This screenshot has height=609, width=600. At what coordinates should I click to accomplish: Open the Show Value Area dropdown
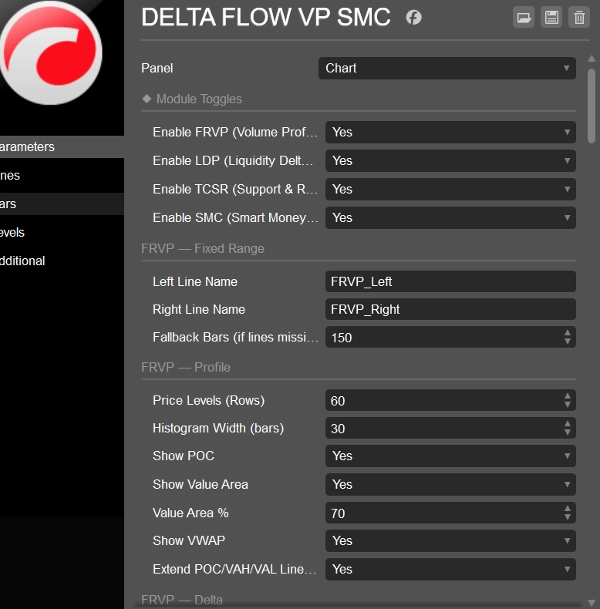coord(450,484)
